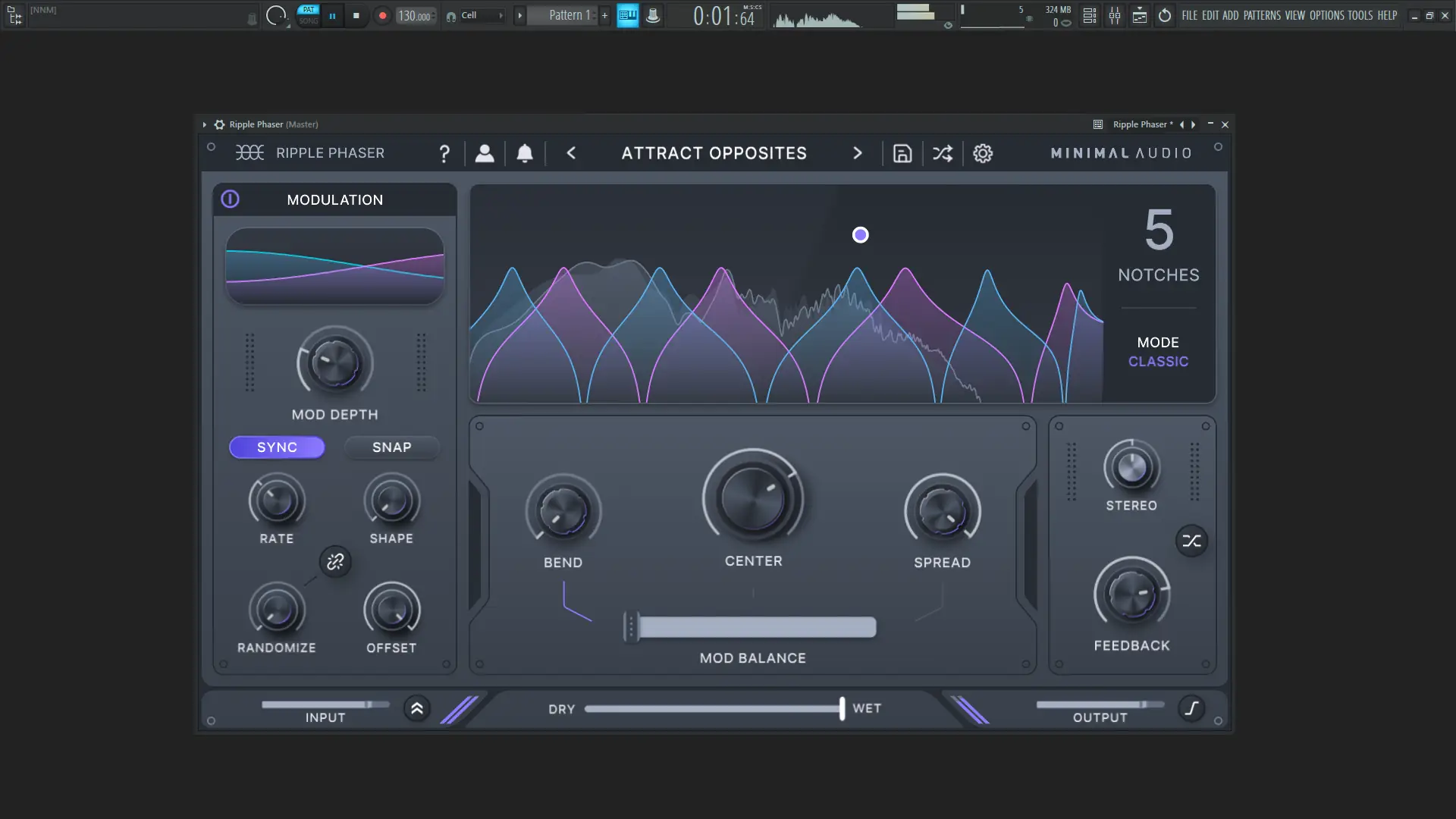The height and width of the screenshot is (819, 1456).
Task: Go to previous preset arrow
Action: coord(571,154)
